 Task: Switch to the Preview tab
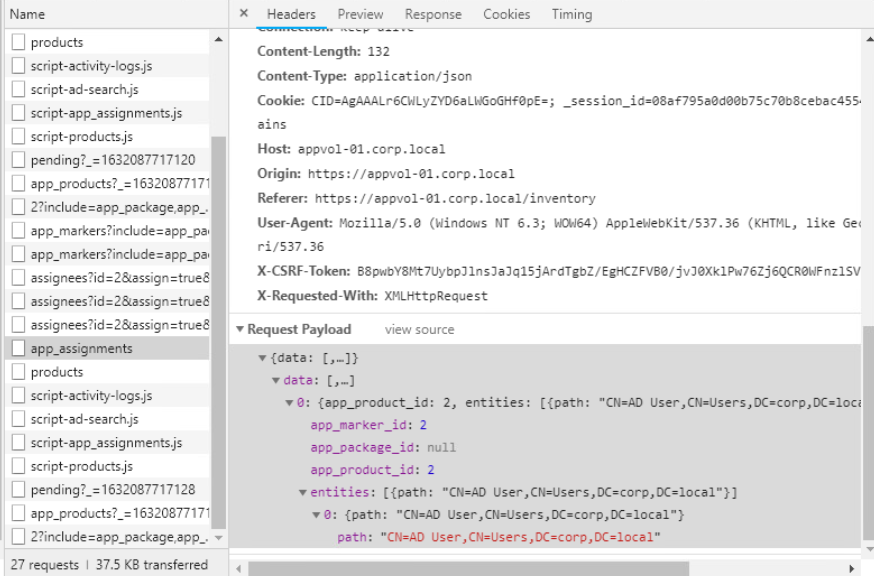[360, 14]
